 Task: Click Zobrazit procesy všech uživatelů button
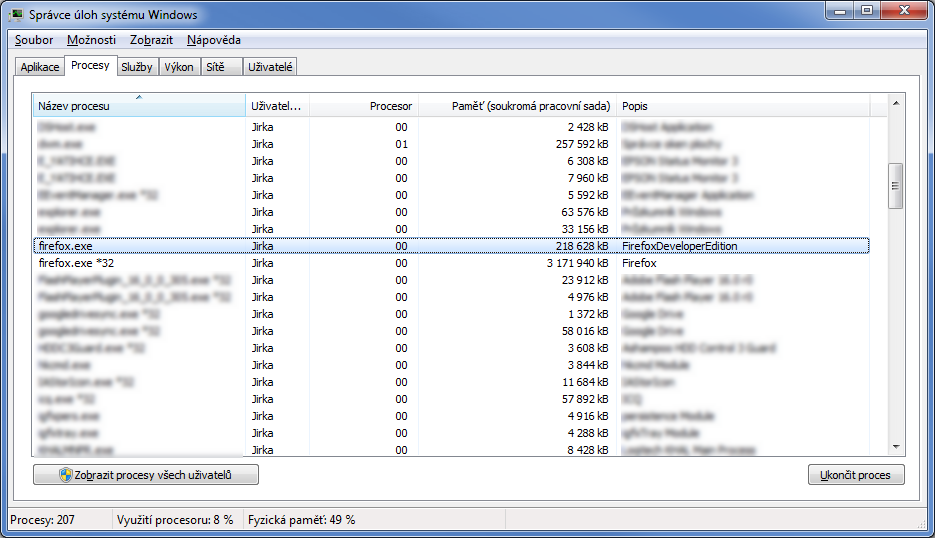click(x=145, y=475)
